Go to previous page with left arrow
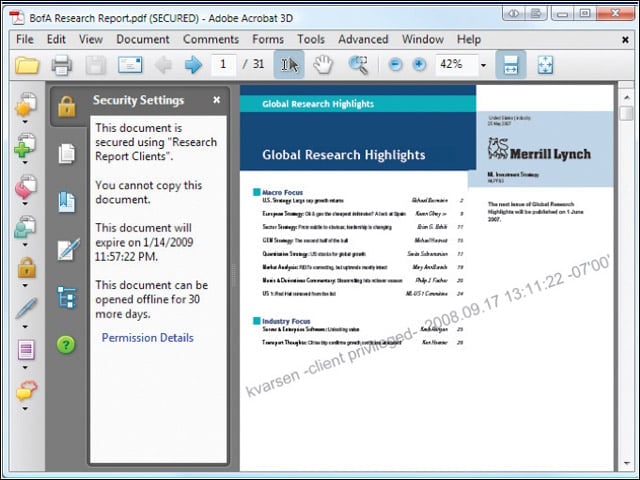The image size is (640, 480). [x=163, y=64]
